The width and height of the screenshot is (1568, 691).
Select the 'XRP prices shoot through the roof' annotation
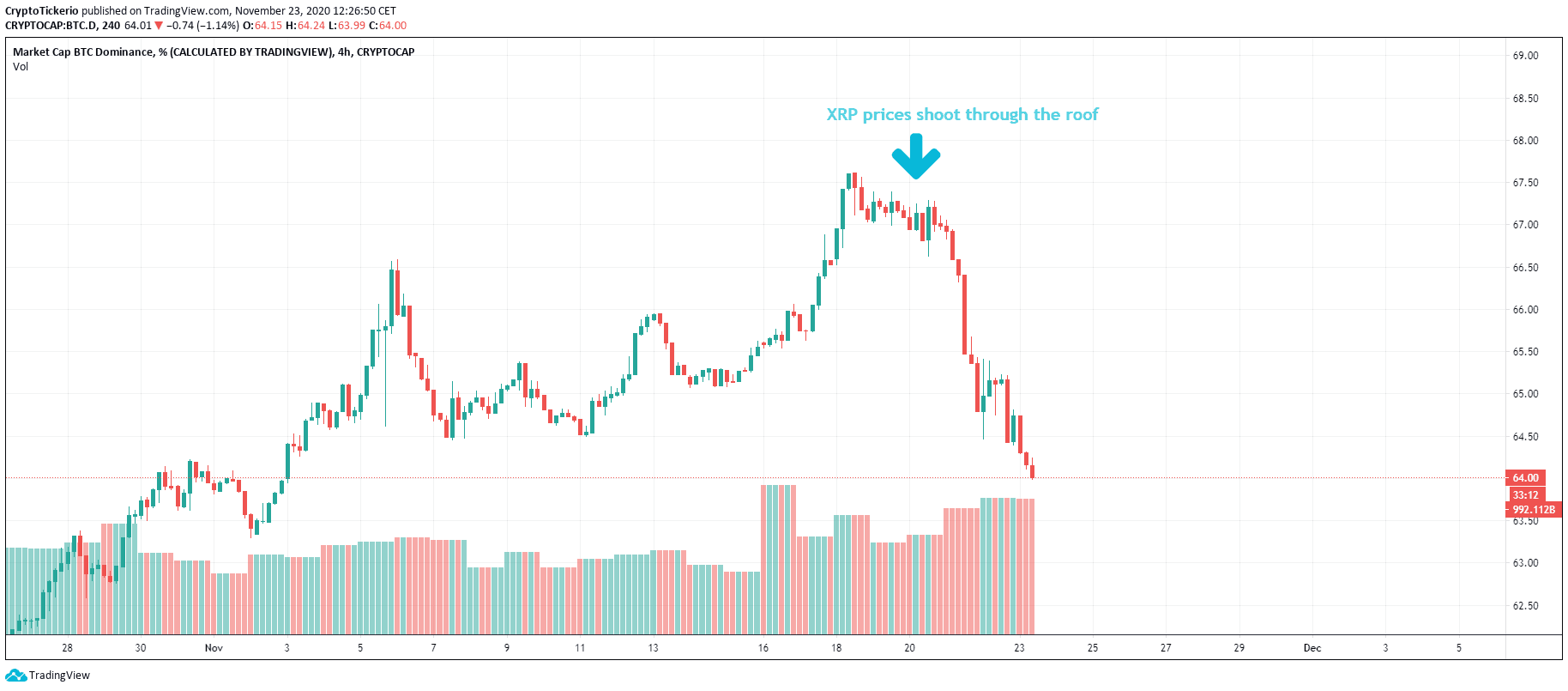click(962, 115)
